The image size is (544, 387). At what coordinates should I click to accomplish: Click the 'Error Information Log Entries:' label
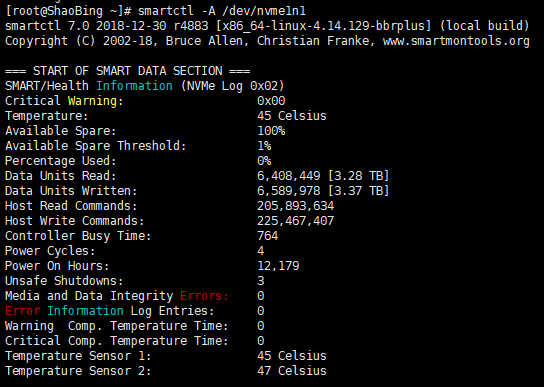click(110, 311)
